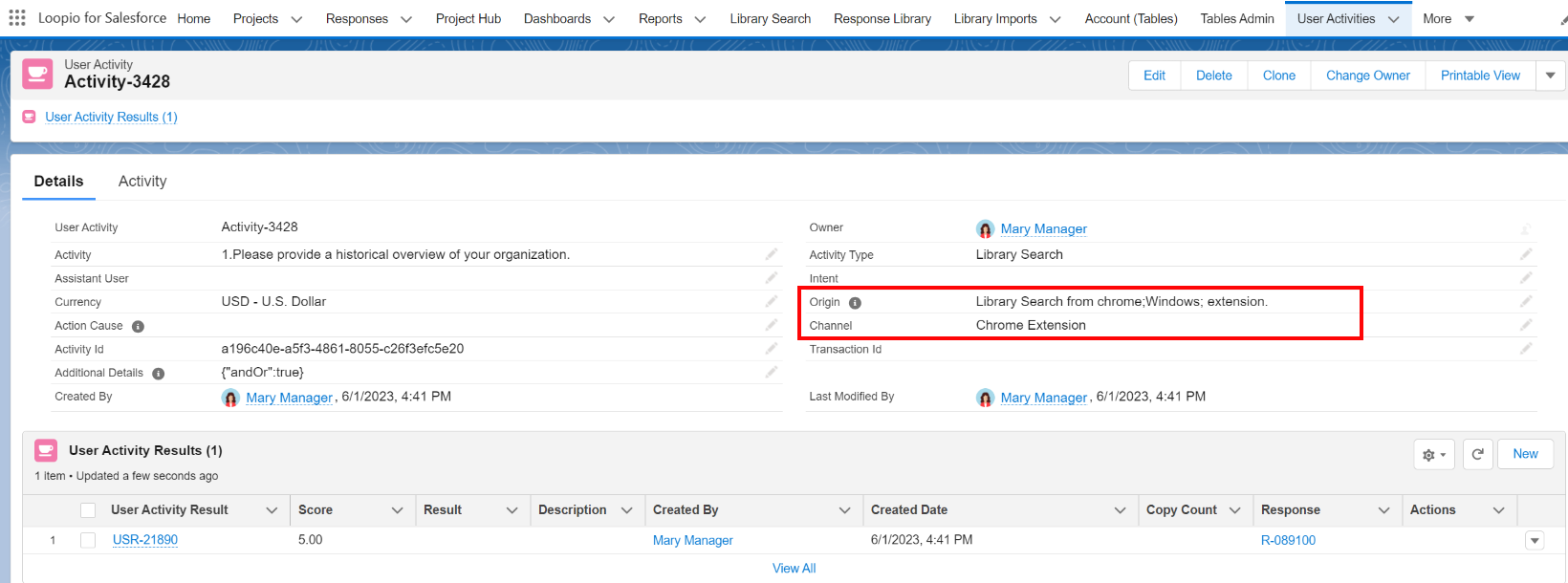Click the User Activity record icon in header
This screenshot has width=1568, height=583.
point(37,74)
